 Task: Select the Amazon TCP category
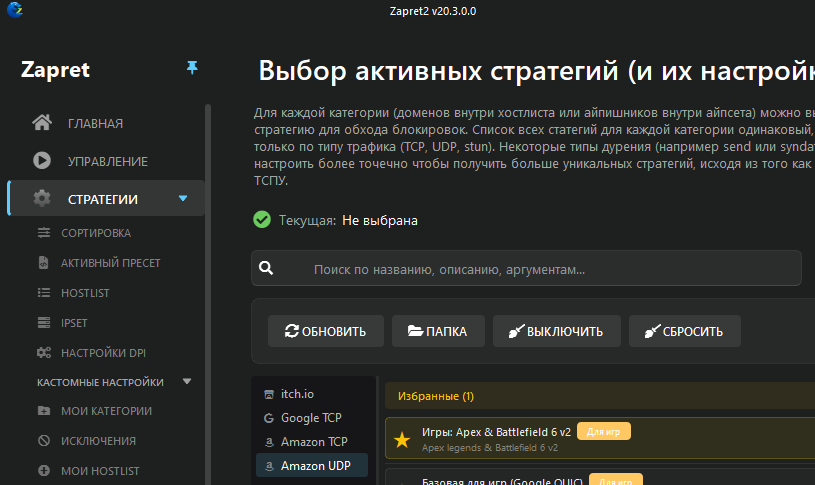click(x=312, y=442)
